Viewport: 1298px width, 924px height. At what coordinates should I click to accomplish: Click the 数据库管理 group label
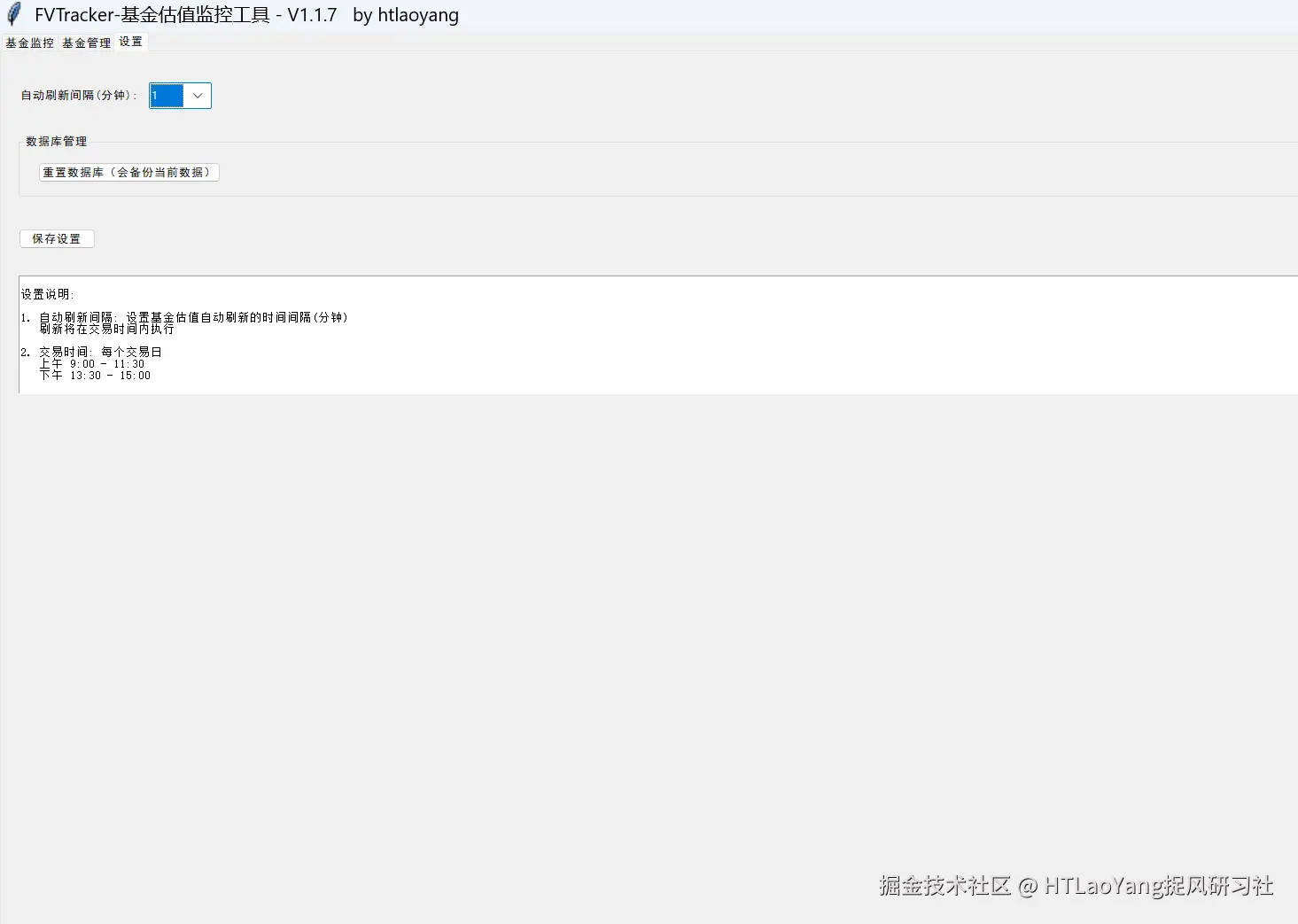pyautogui.click(x=57, y=142)
